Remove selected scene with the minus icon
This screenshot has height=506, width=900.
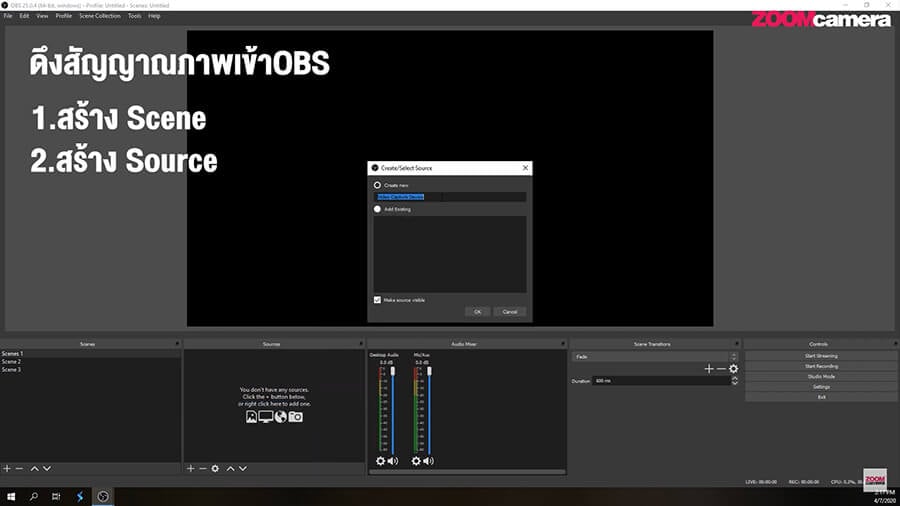pos(19,469)
